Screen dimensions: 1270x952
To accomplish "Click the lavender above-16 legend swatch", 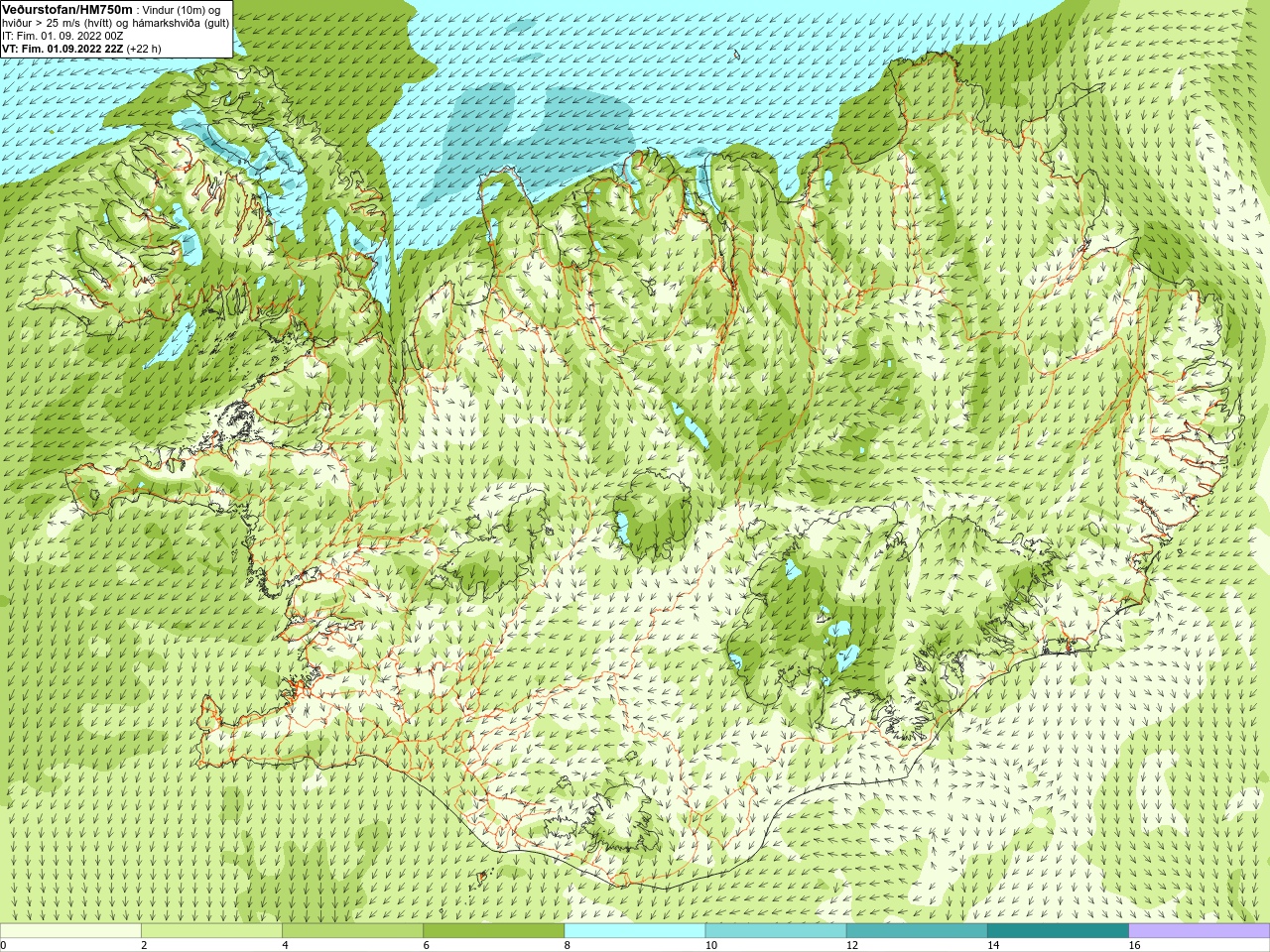I will point(1200,930).
